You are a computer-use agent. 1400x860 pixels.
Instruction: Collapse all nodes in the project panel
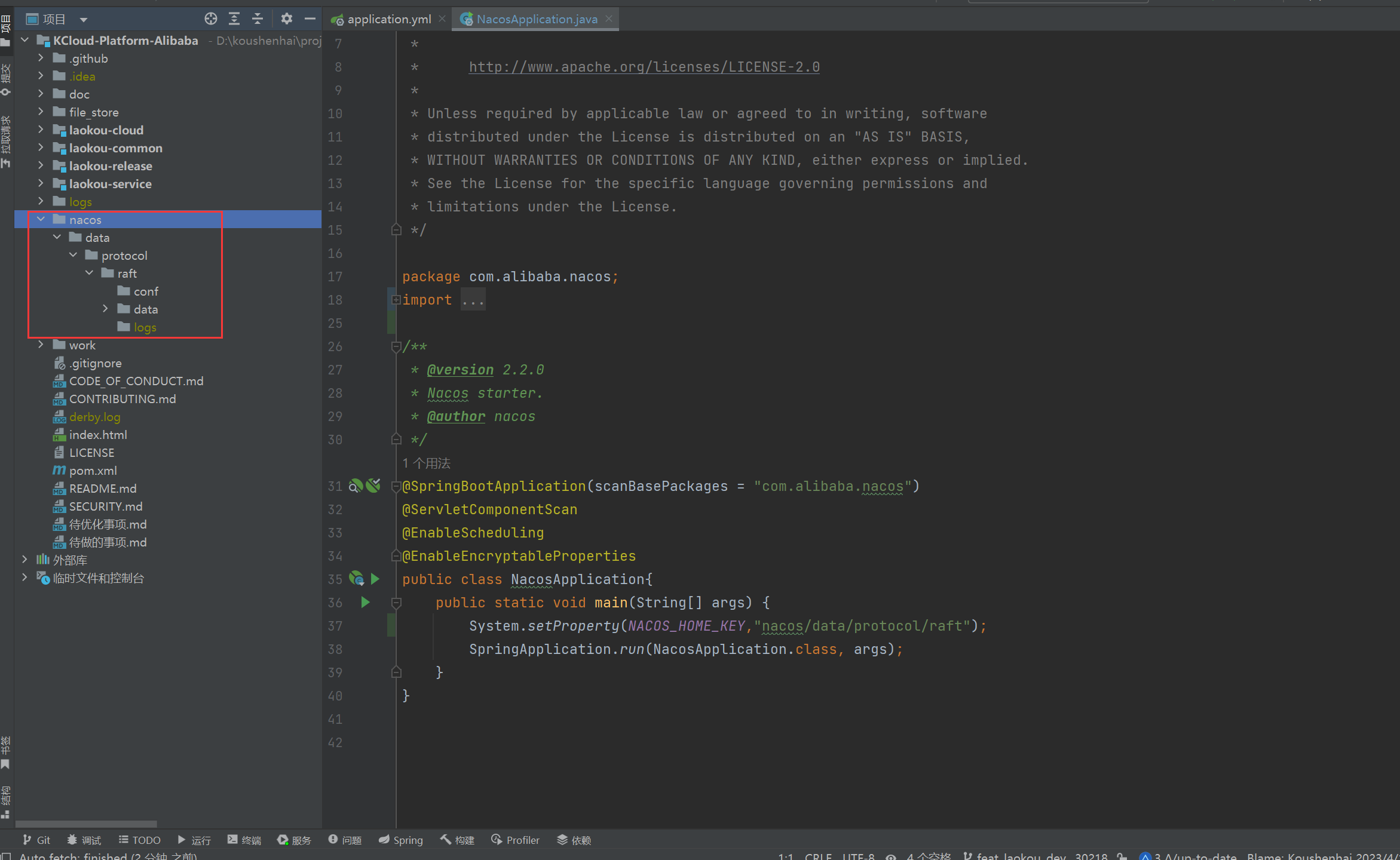pyautogui.click(x=257, y=19)
